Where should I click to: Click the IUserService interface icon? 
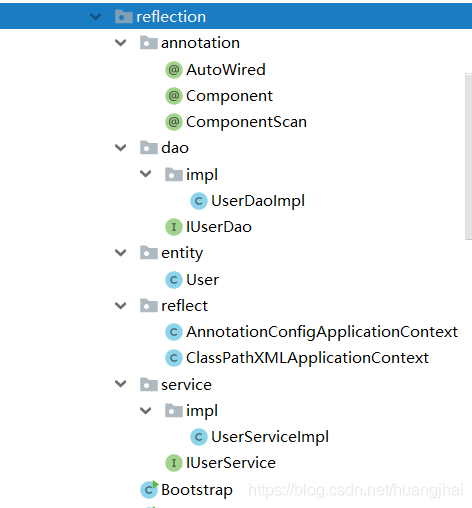click(174, 463)
